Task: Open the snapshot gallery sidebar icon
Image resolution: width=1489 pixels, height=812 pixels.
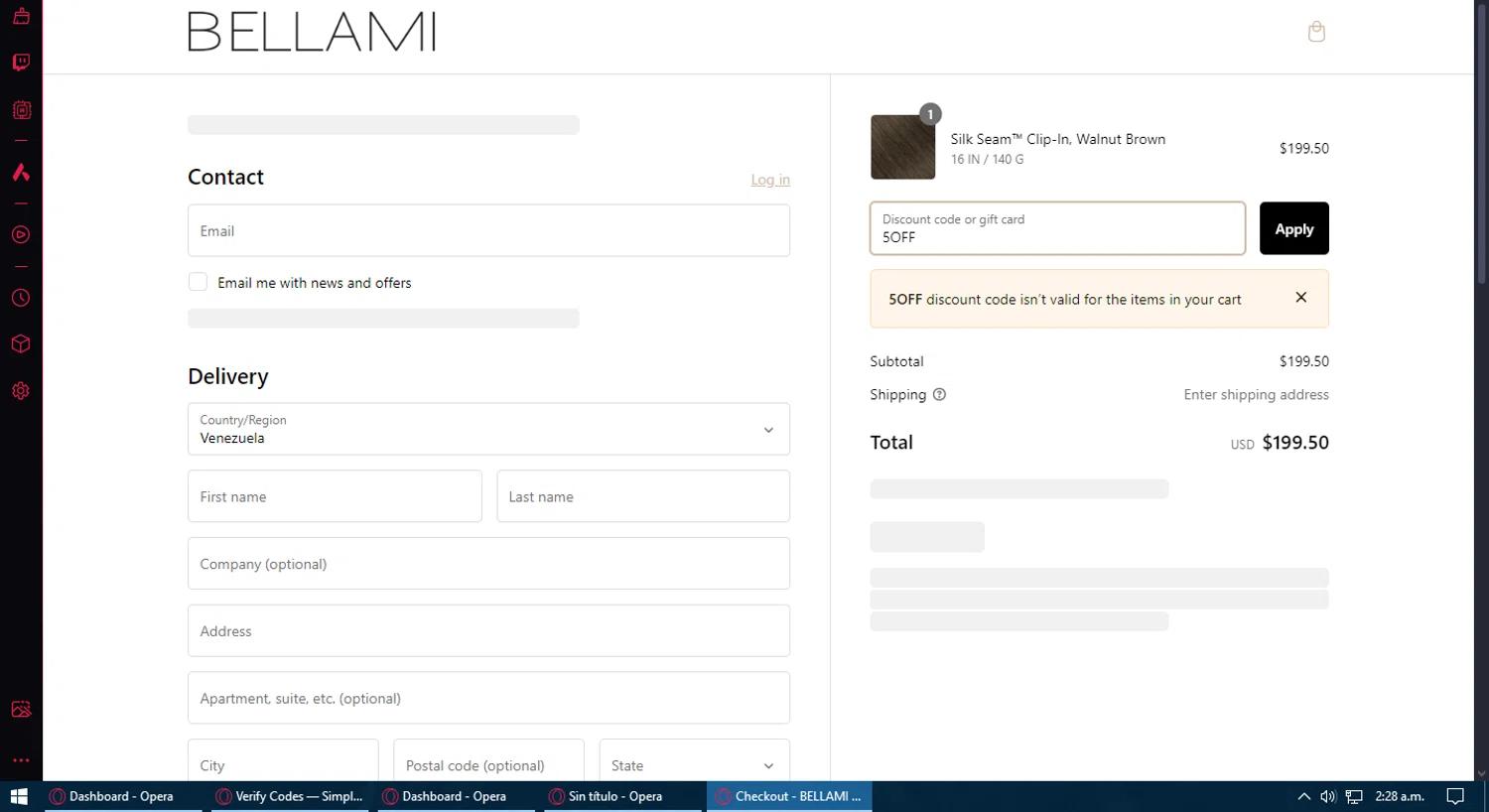Action: point(21,709)
